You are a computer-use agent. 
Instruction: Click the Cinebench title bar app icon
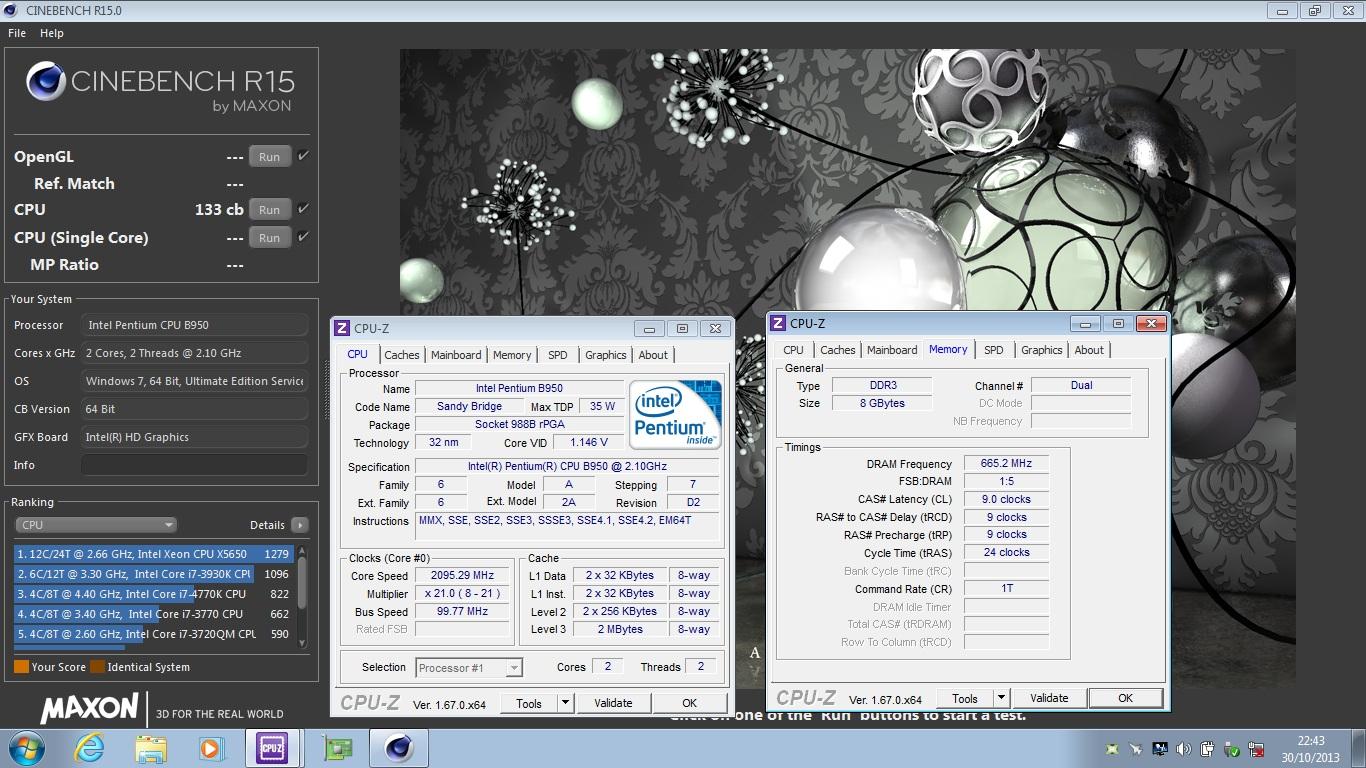11,10
